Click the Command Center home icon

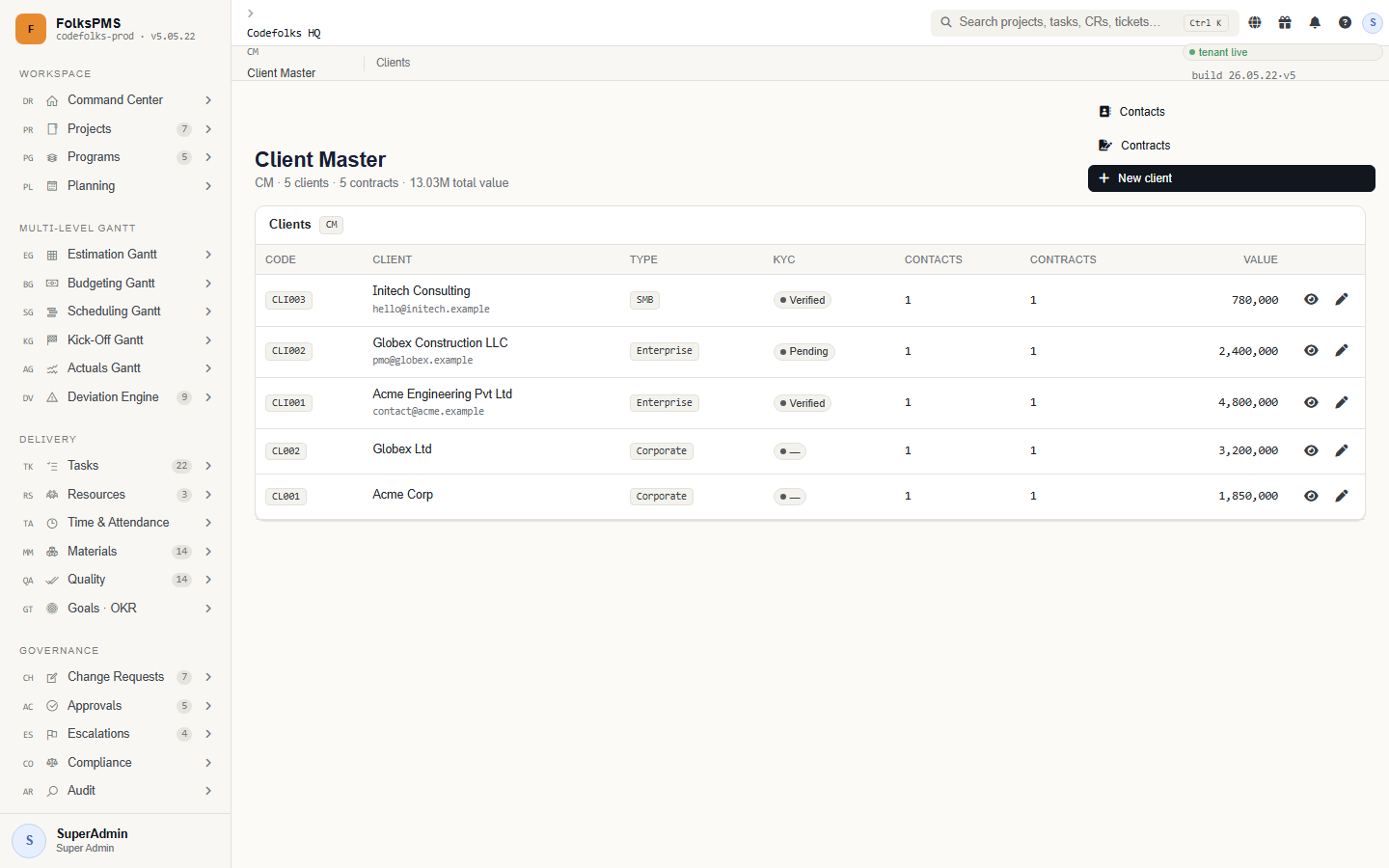(52, 100)
